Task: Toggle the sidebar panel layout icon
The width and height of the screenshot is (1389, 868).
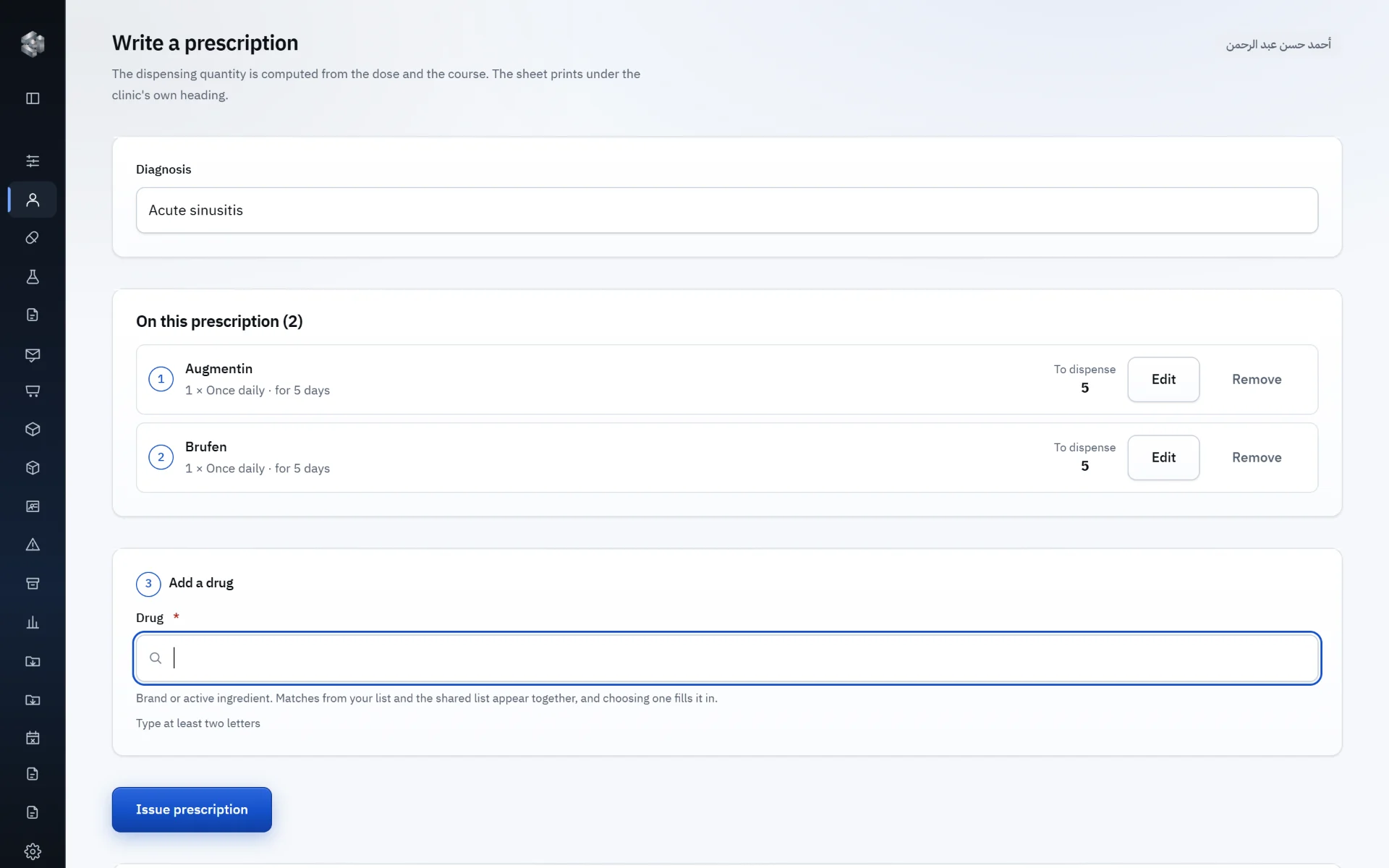Action: [x=33, y=98]
